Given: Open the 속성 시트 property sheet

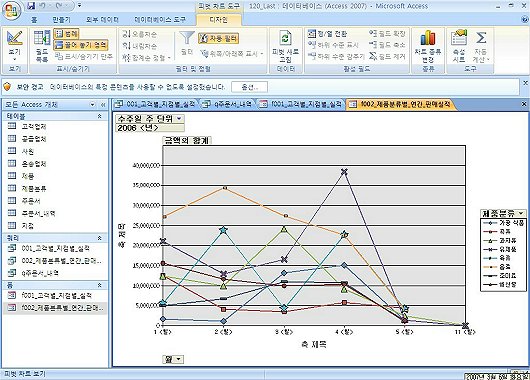Looking at the screenshot, I should point(459,46).
